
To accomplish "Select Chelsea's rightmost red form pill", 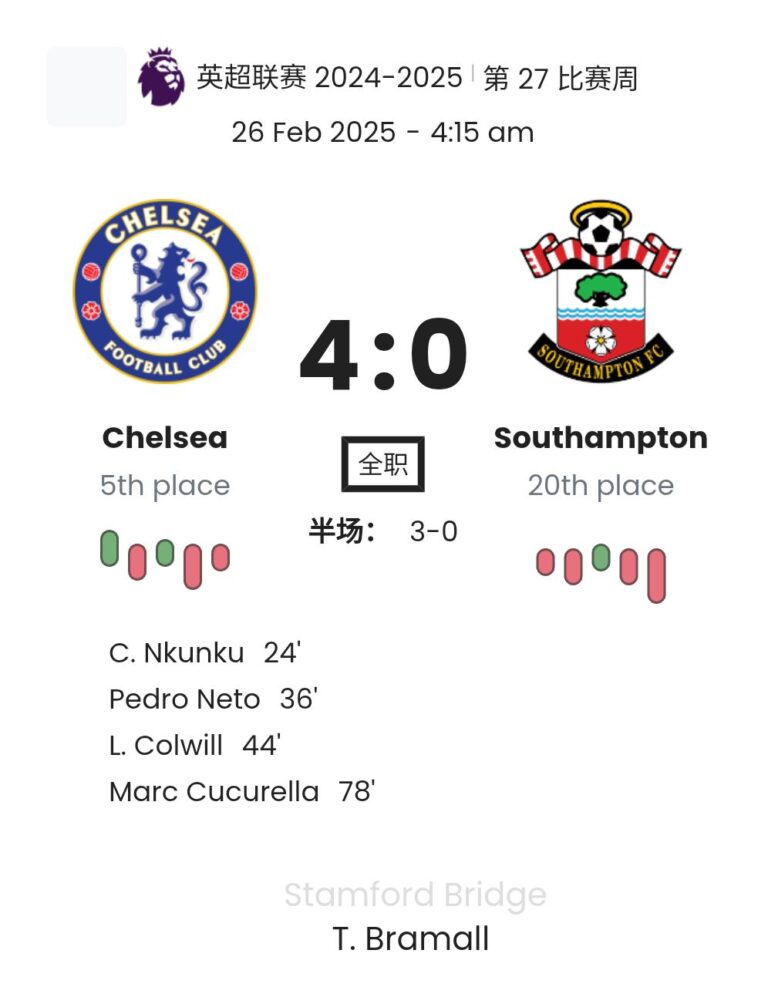I will 220,557.
